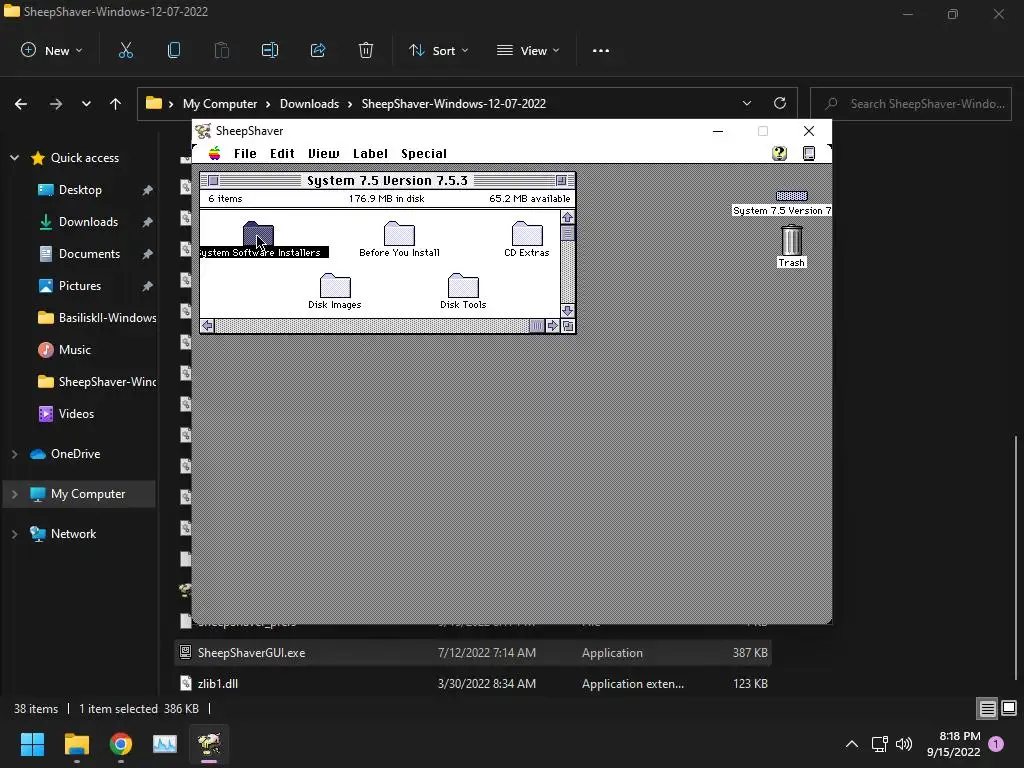Select the Trash icon on Mac desktop
The width and height of the screenshot is (1024, 768).
click(792, 240)
